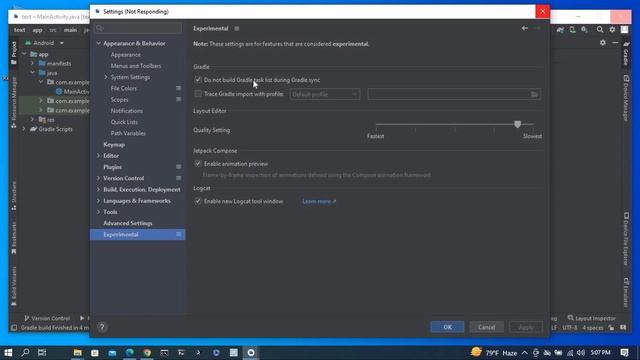Image resolution: width=640 pixels, height=360 pixels.
Task: Open Microsoft Edge from taskbar
Action: pos(130,353)
